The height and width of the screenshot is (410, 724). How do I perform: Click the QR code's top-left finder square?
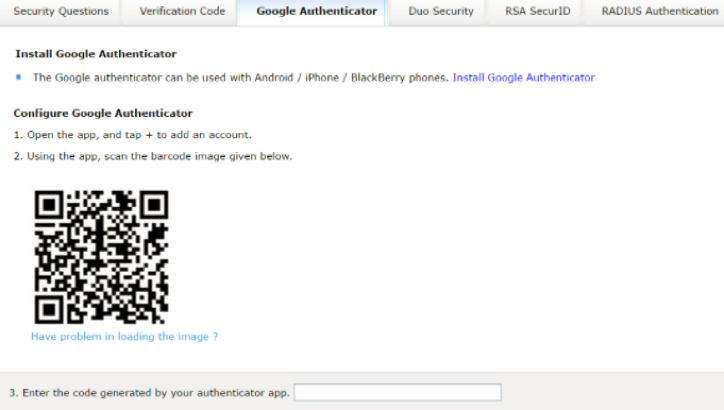(49, 205)
